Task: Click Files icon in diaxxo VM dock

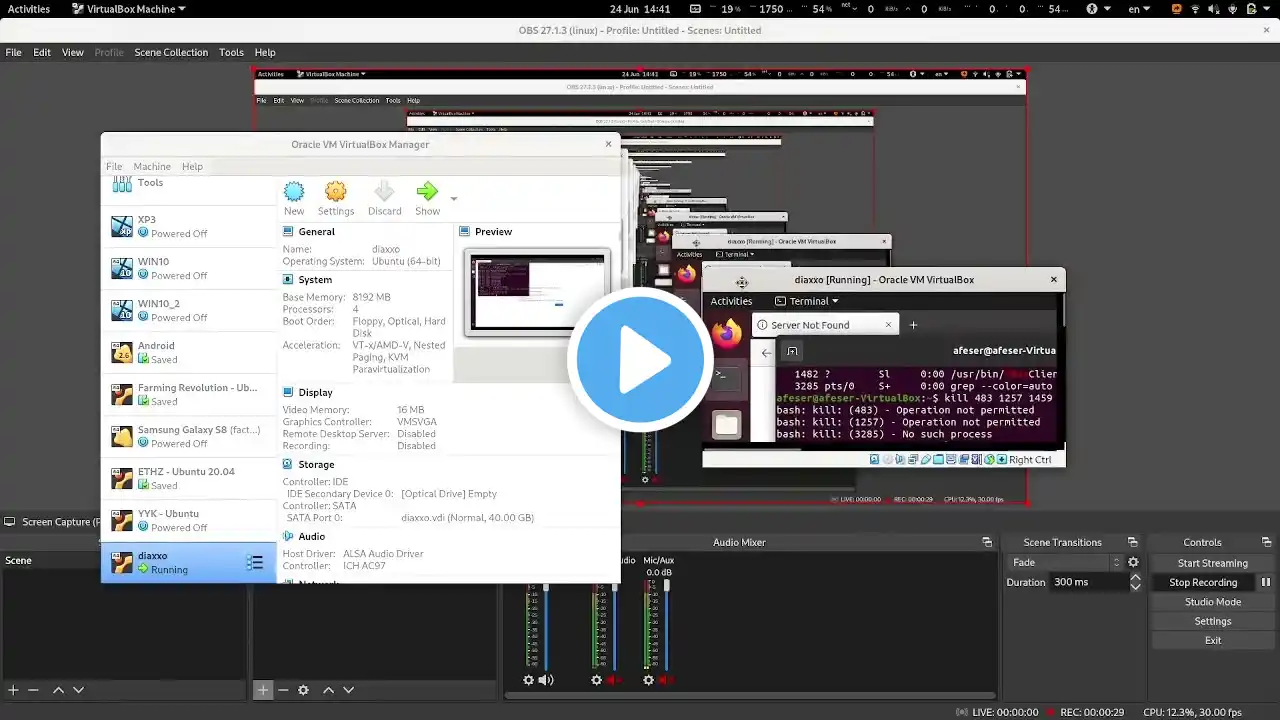Action: (726, 424)
